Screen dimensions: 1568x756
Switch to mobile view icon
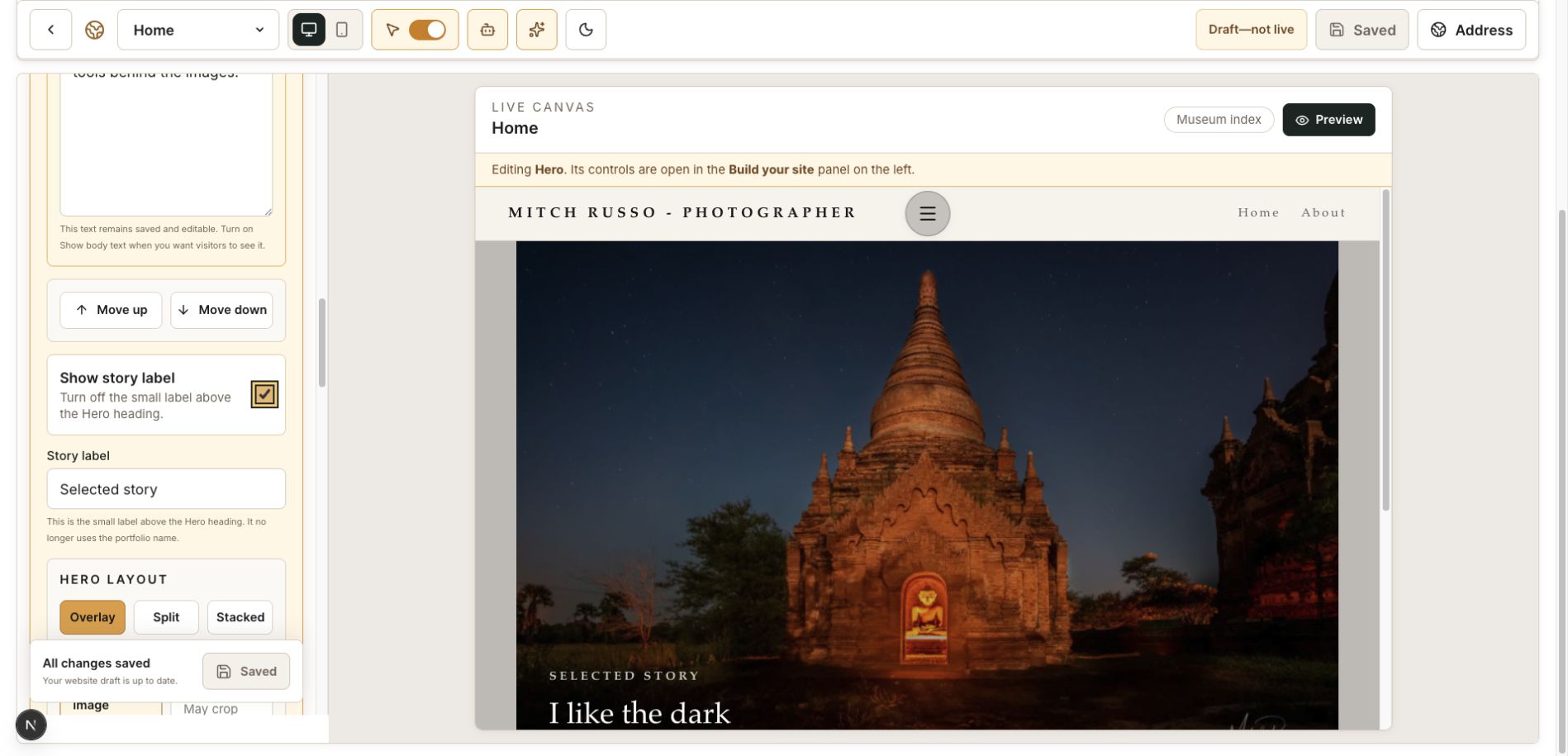pyautogui.click(x=342, y=30)
